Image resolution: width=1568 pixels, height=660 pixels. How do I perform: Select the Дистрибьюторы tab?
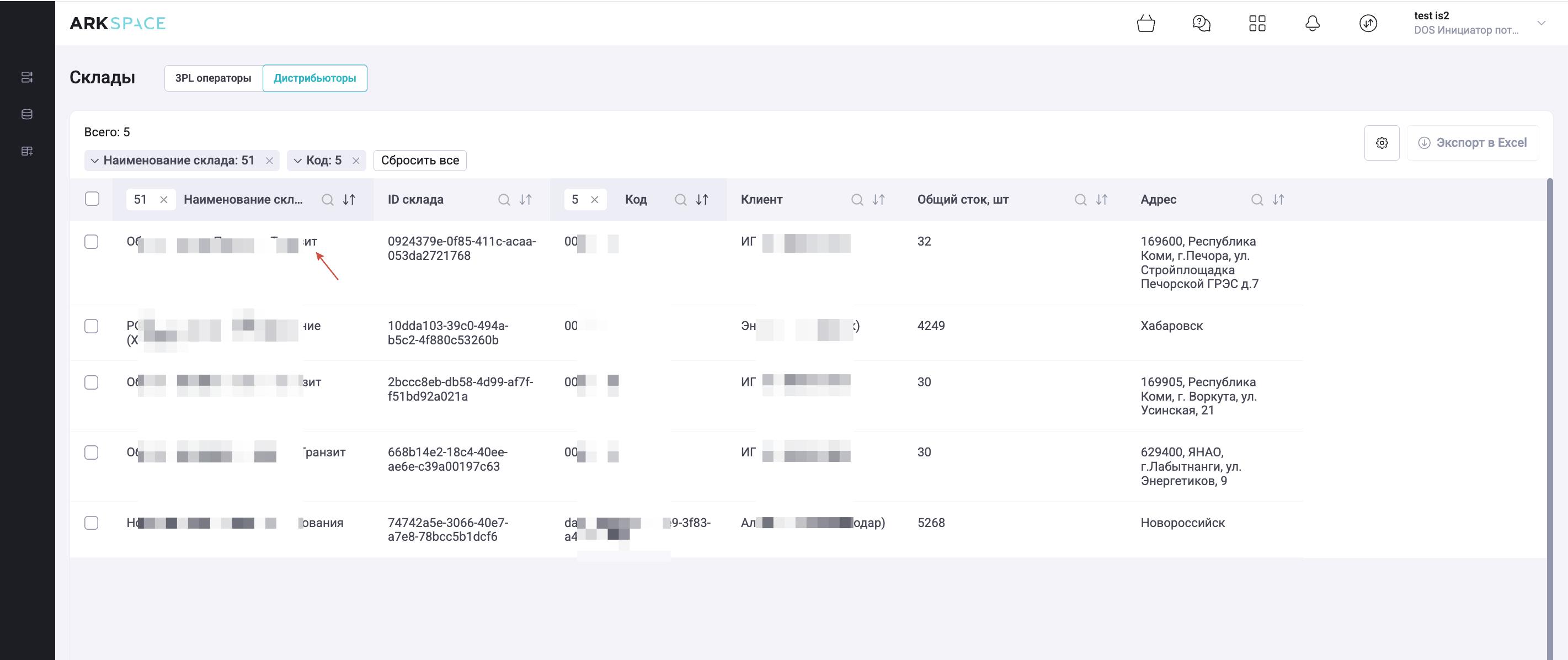[x=314, y=78]
